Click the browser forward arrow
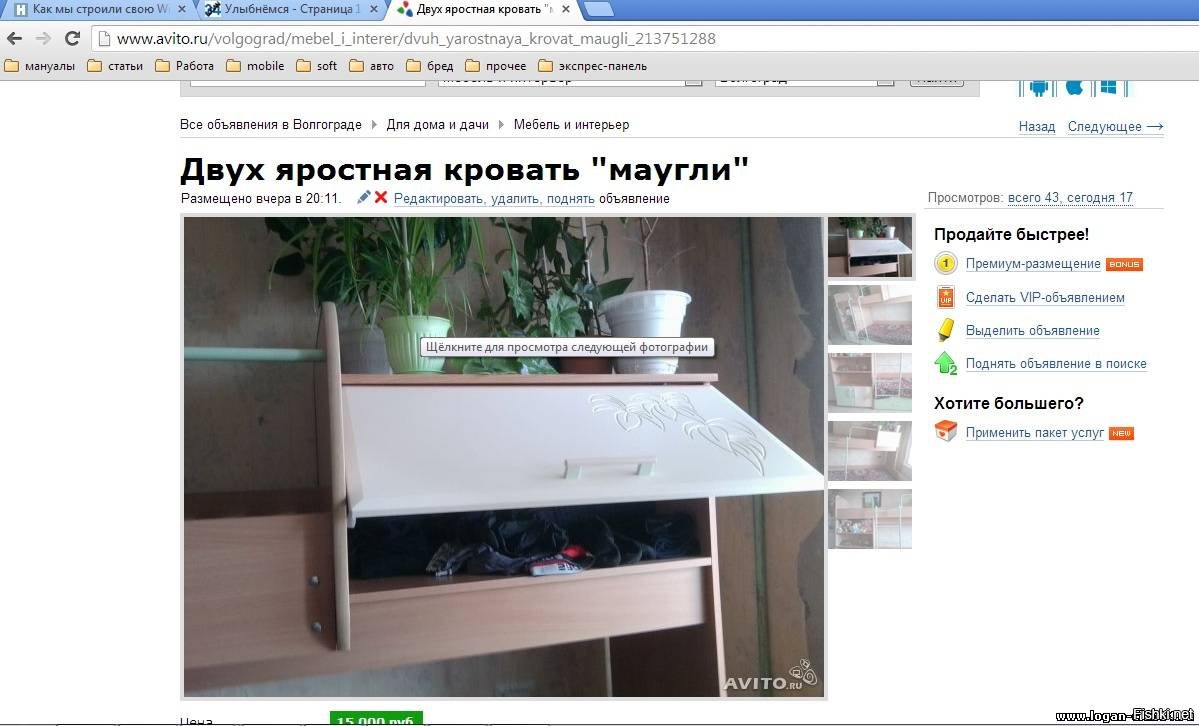Viewport: 1199px width, 726px height. click(44, 38)
